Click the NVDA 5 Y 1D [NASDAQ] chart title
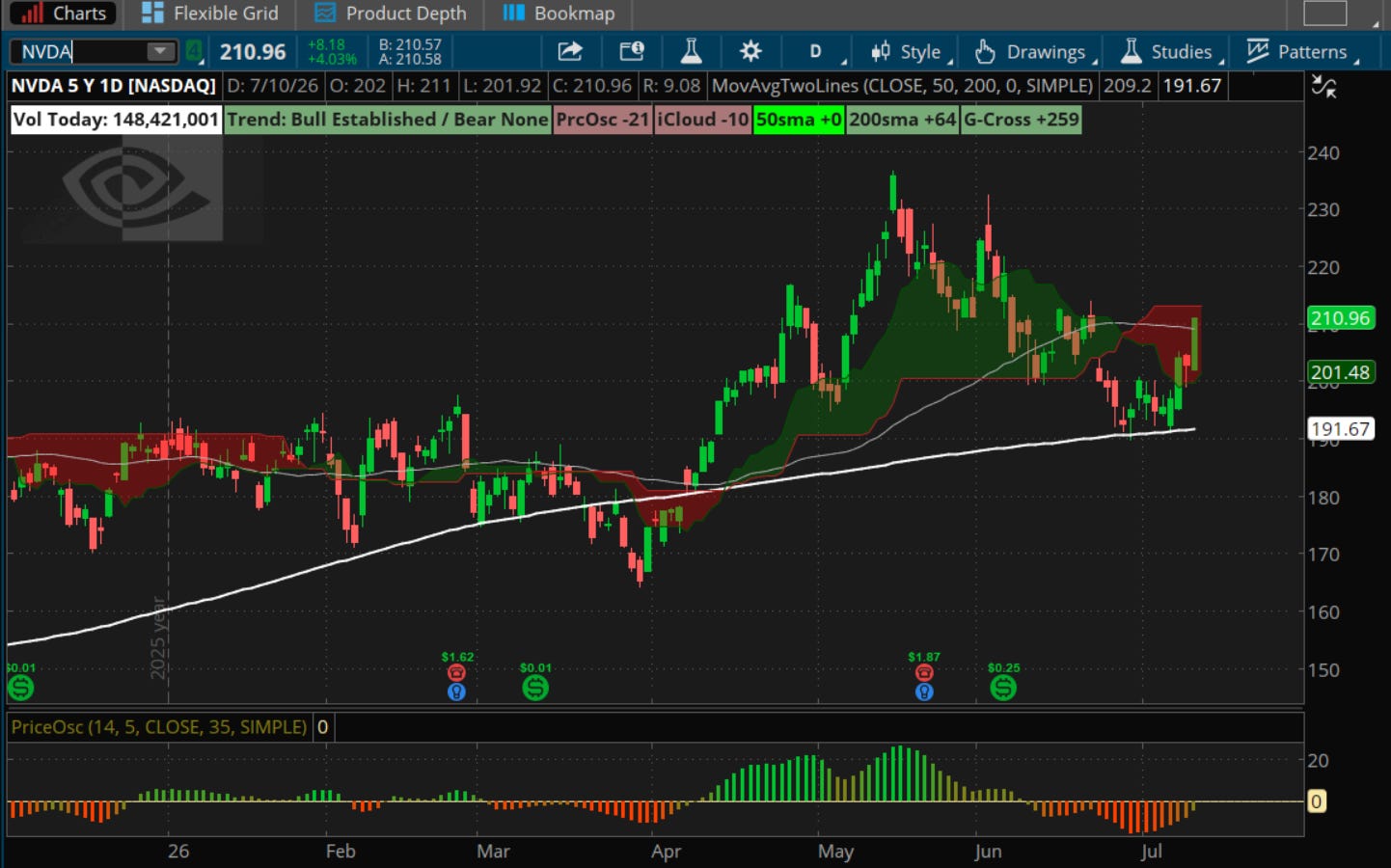The width and height of the screenshot is (1391, 868). tap(114, 86)
